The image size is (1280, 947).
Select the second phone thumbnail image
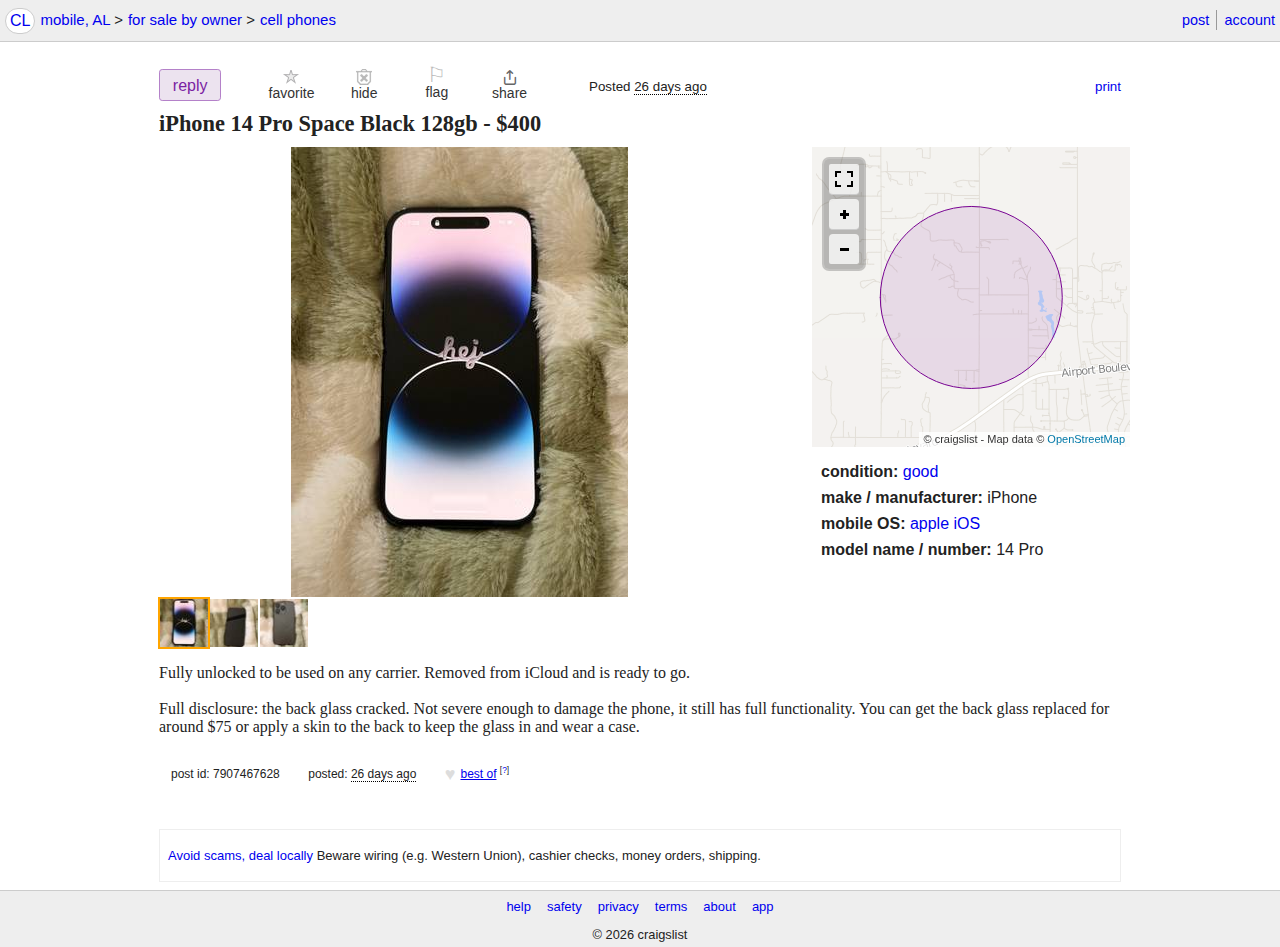pos(234,623)
